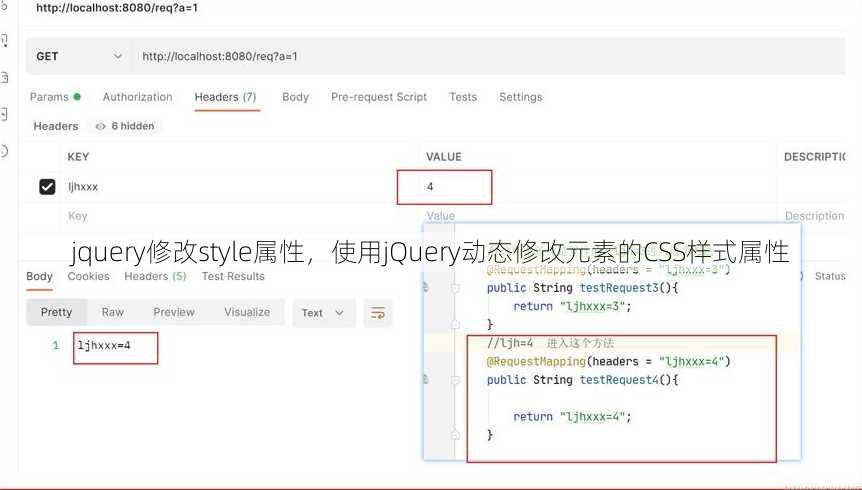The image size is (862, 490).
Task: Click the Status label in response bar
Action: click(830, 276)
